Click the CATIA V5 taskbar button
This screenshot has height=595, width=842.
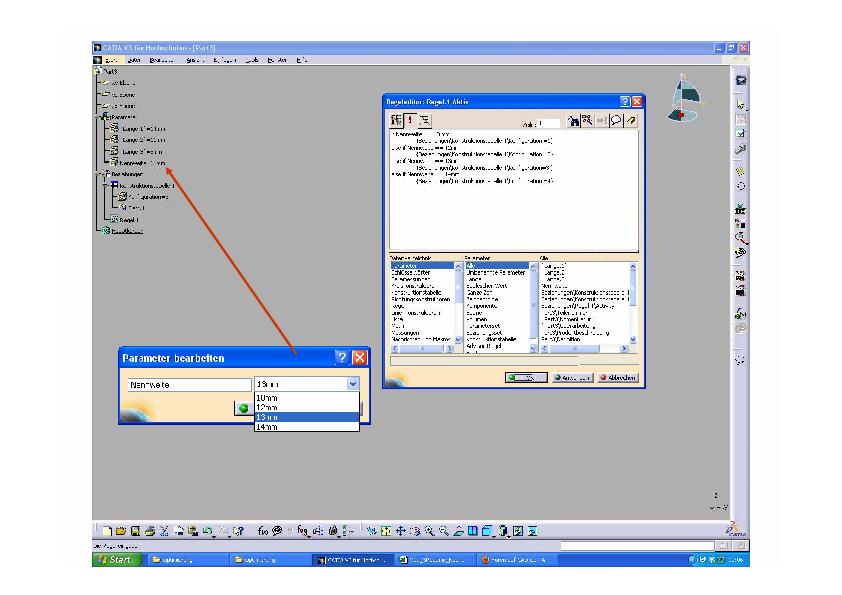(x=351, y=560)
